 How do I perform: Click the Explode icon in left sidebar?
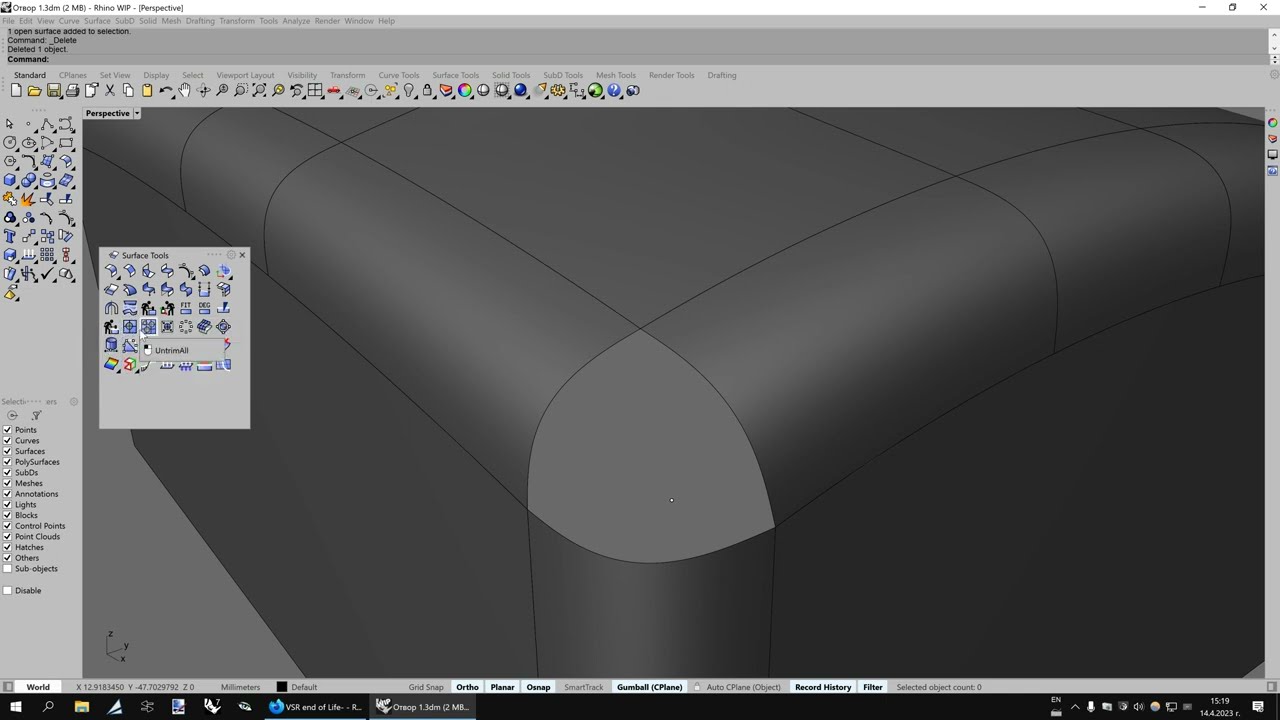coord(29,199)
